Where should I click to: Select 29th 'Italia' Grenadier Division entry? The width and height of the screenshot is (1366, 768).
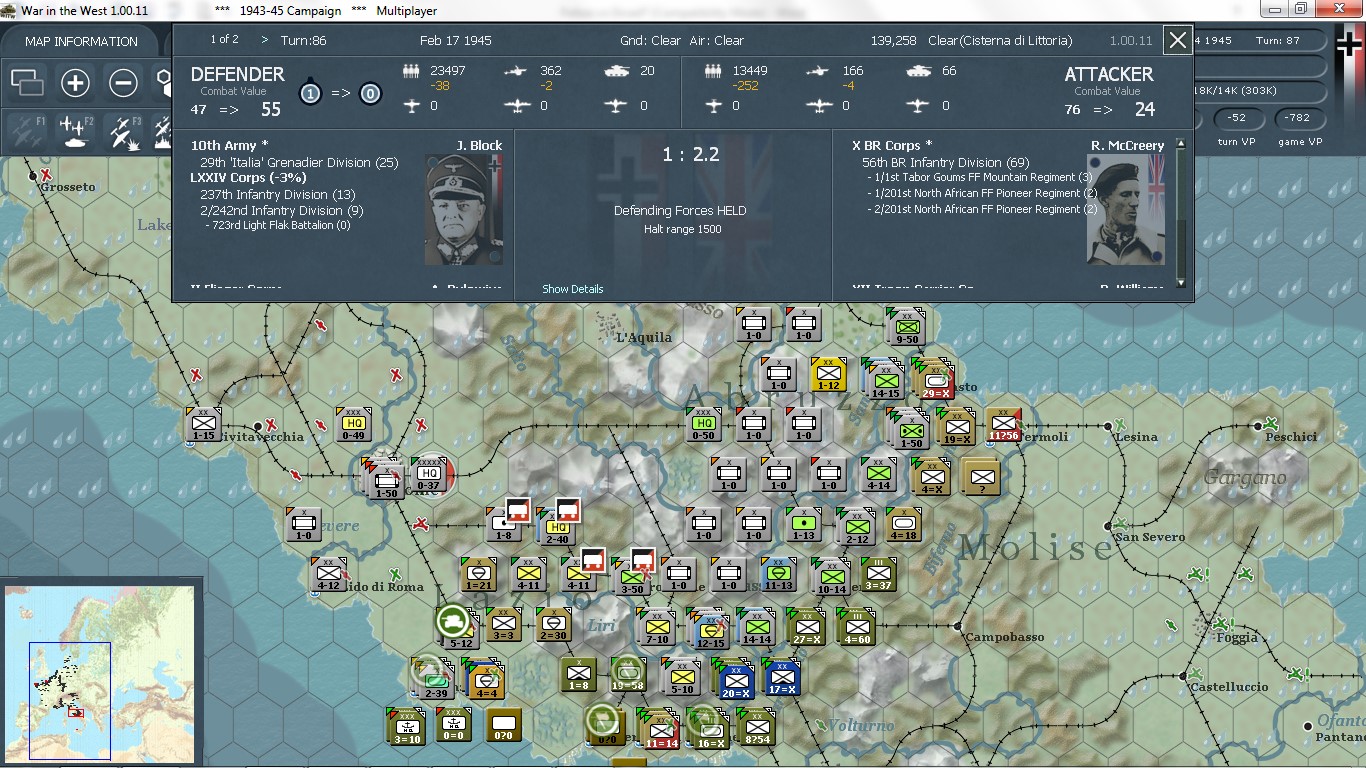300,162
